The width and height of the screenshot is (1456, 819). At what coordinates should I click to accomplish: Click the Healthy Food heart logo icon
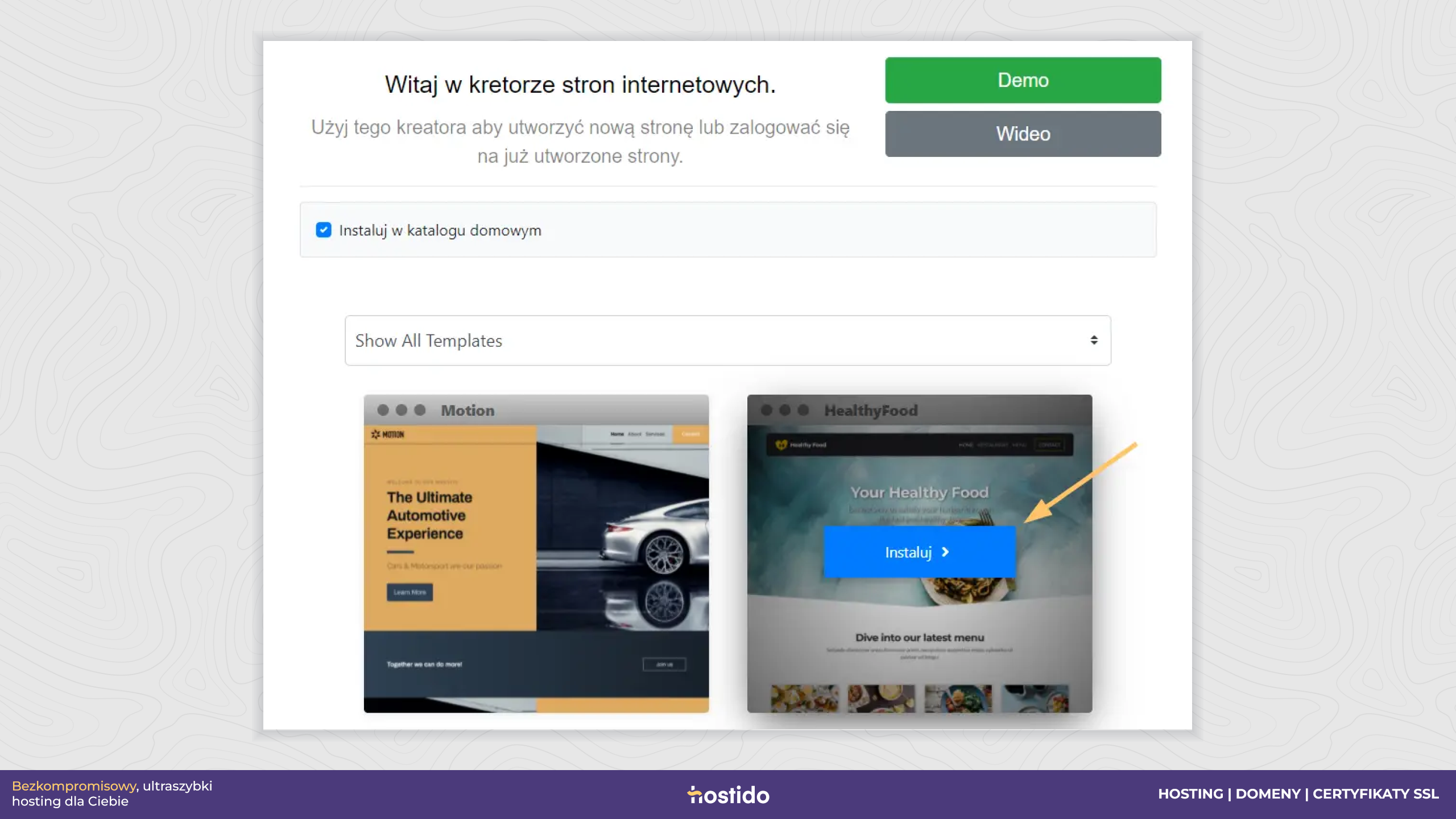[781, 445]
